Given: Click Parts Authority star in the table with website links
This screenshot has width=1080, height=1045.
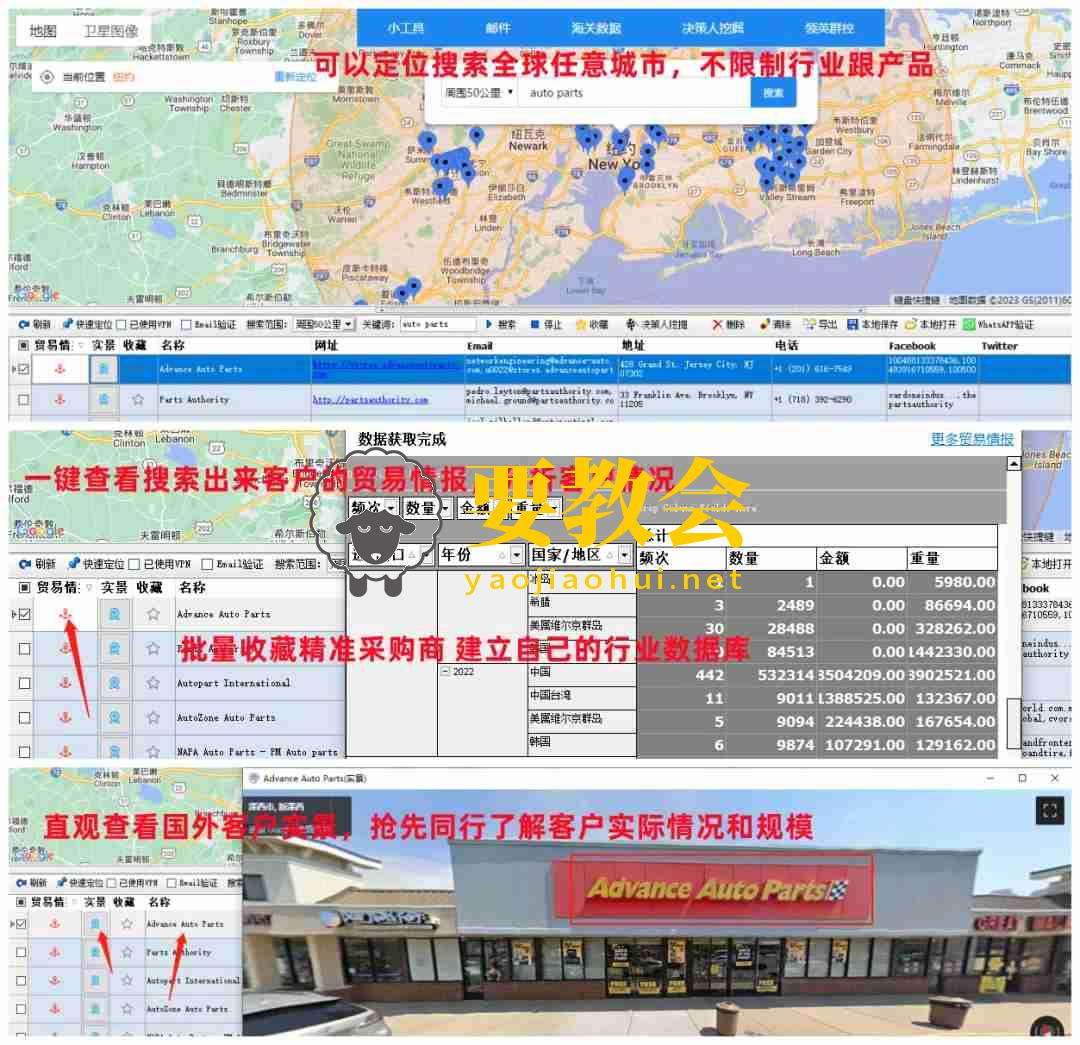Looking at the screenshot, I should coord(138,400).
